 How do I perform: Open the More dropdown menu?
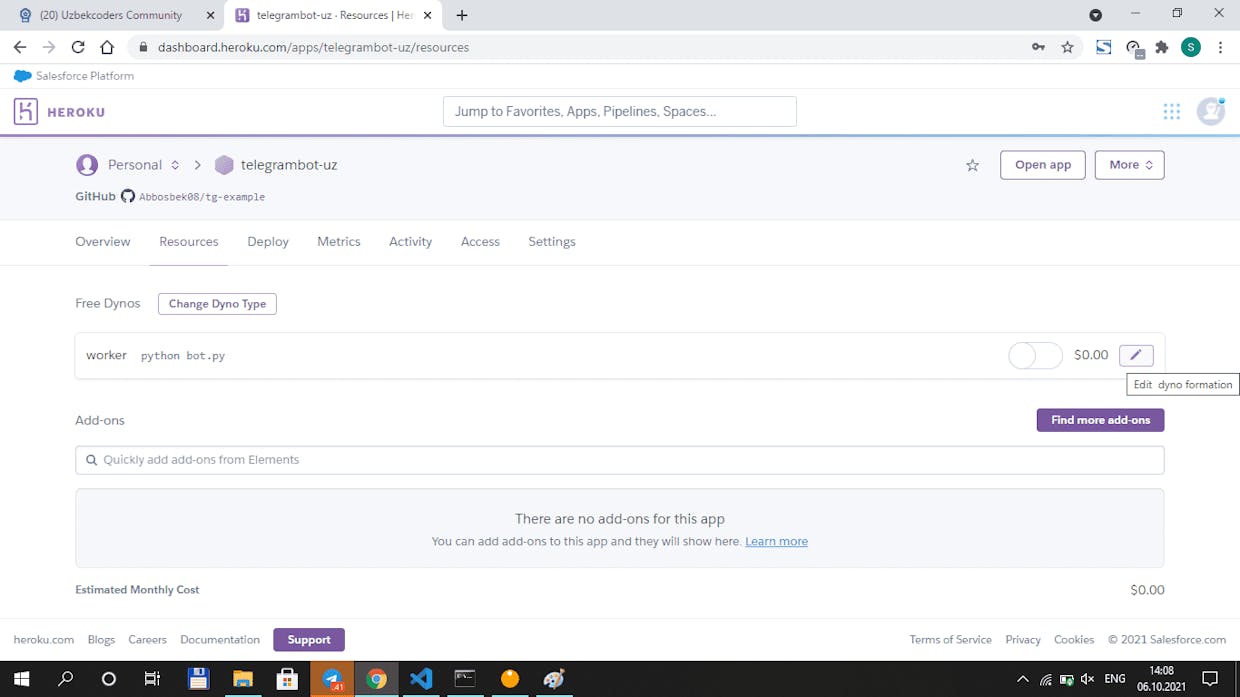pyautogui.click(x=1130, y=165)
